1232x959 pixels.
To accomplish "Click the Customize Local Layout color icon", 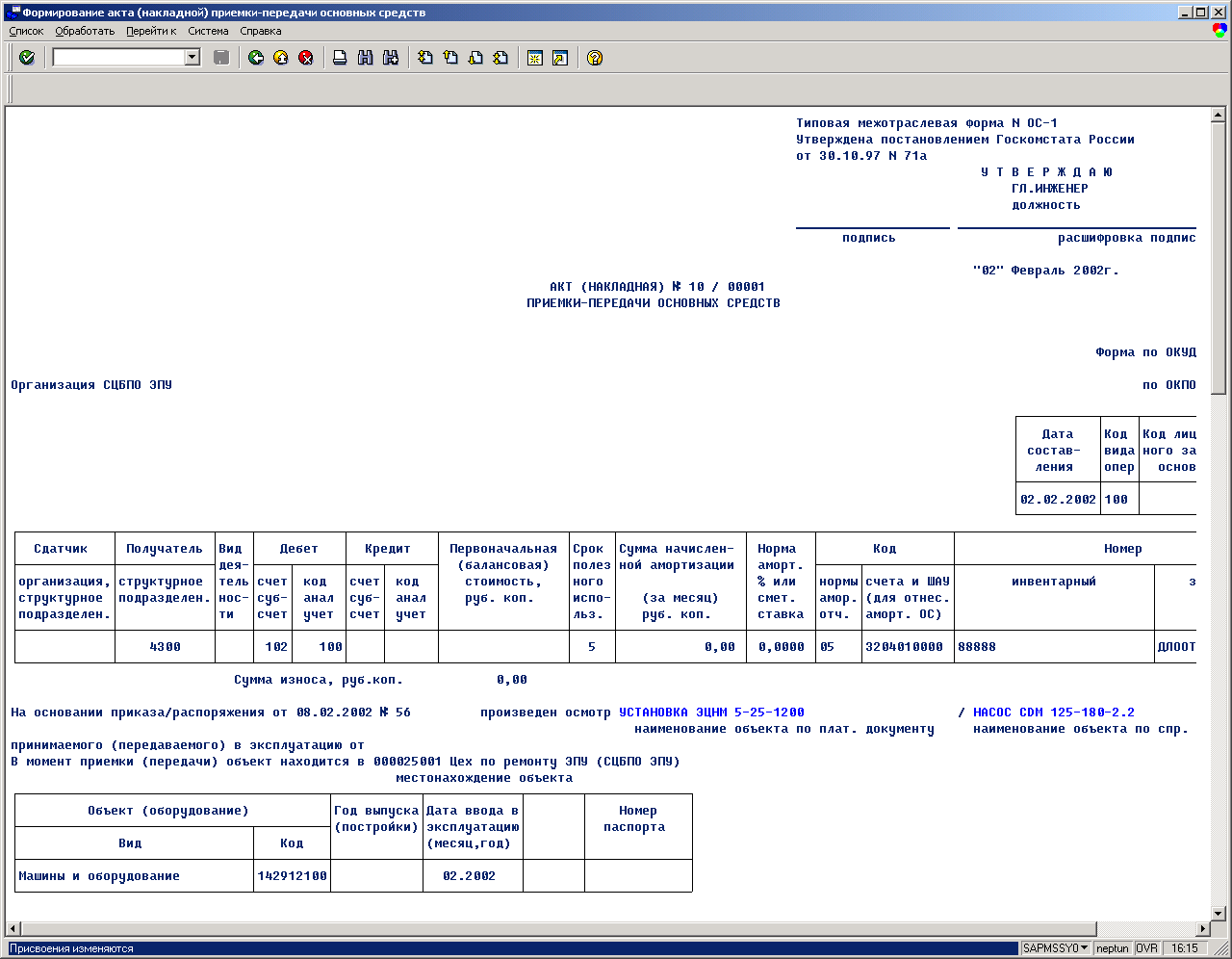I will (x=1219, y=31).
